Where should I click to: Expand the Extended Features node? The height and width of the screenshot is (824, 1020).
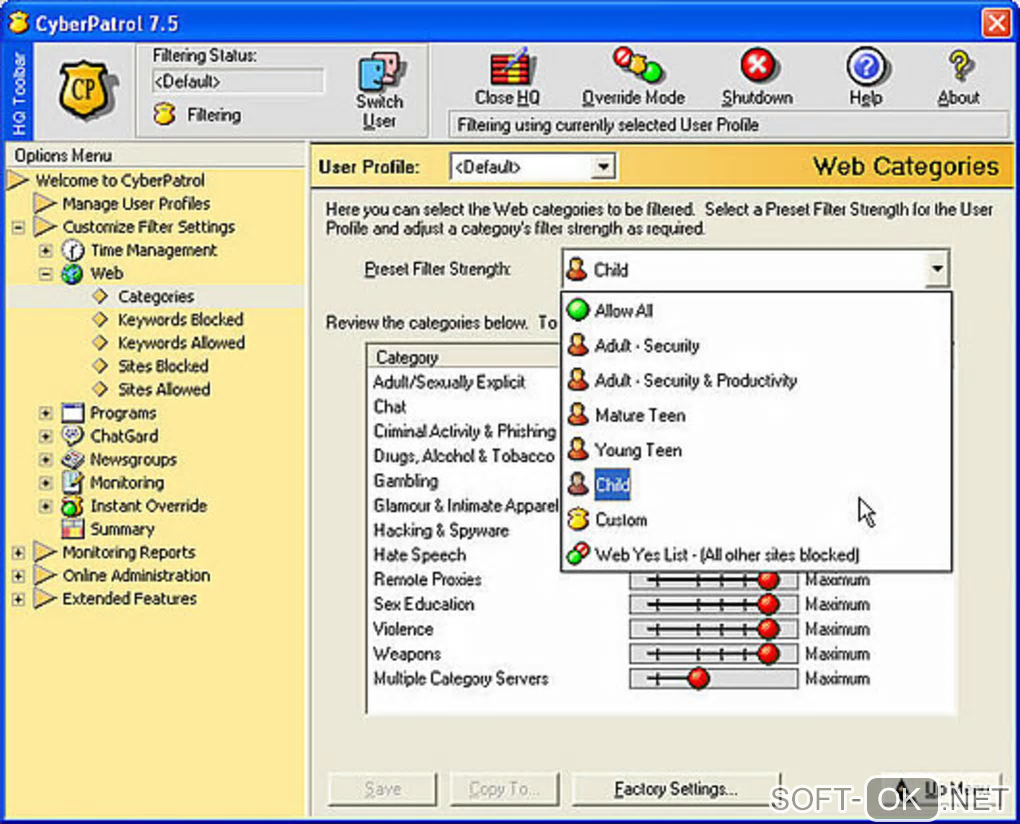pos(18,599)
